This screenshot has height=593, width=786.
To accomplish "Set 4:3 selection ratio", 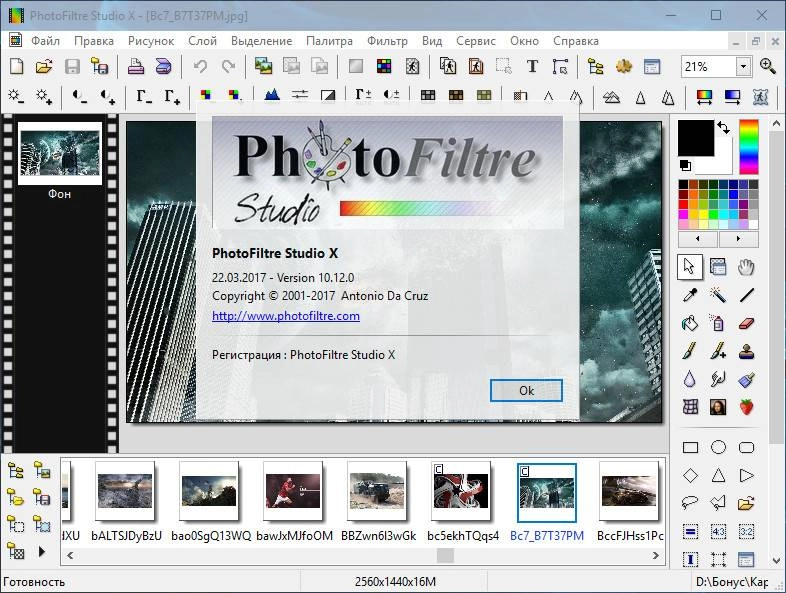I will 718,531.
